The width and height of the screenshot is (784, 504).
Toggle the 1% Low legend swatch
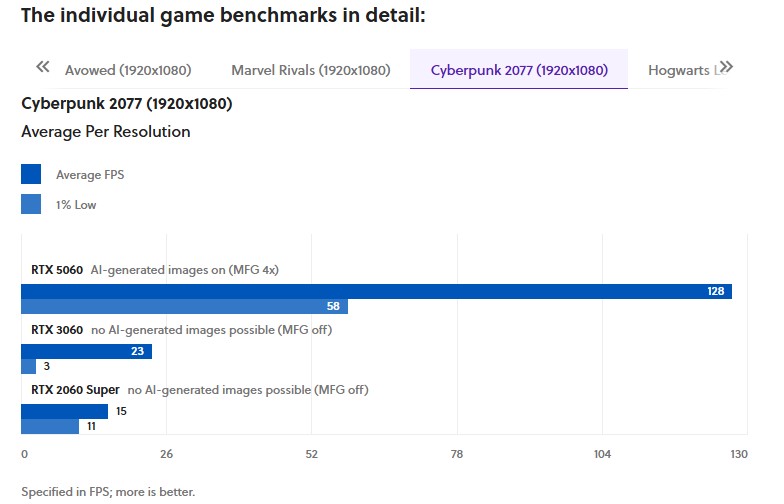coord(31,204)
